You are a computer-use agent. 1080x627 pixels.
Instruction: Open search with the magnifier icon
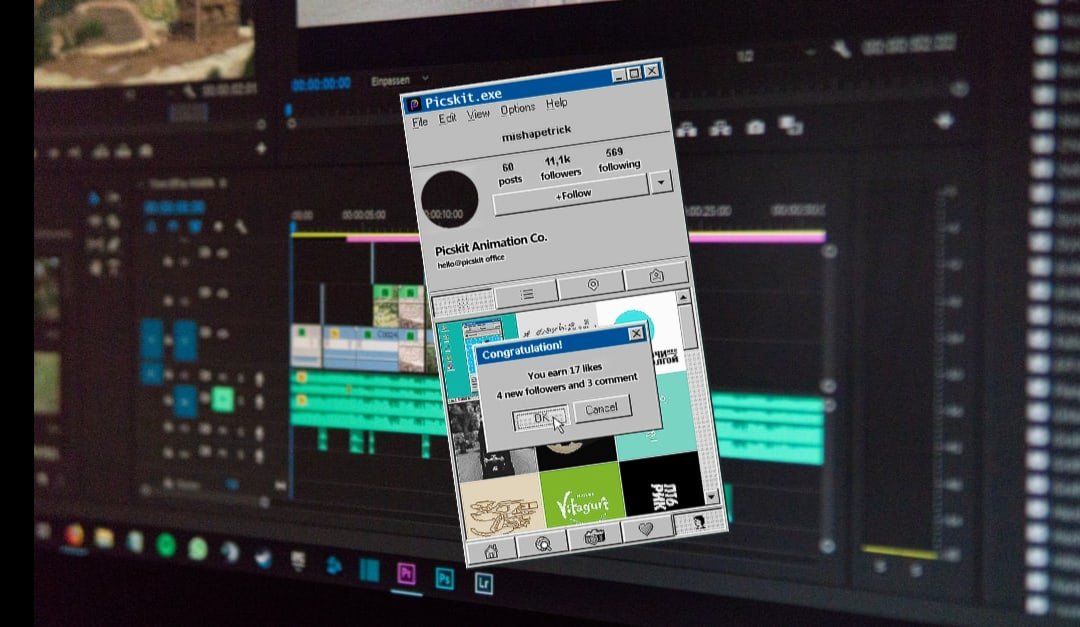pyautogui.click(x=543, y=544)
